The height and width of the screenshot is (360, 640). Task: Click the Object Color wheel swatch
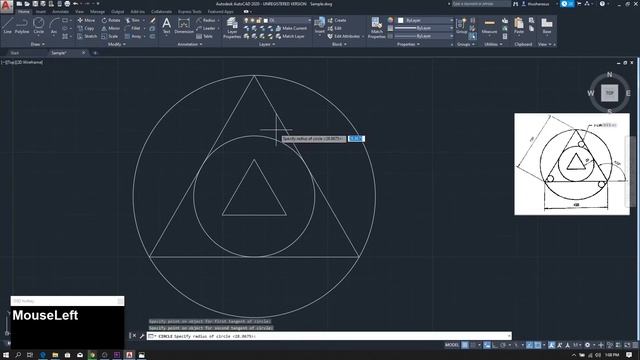point(391,20)
